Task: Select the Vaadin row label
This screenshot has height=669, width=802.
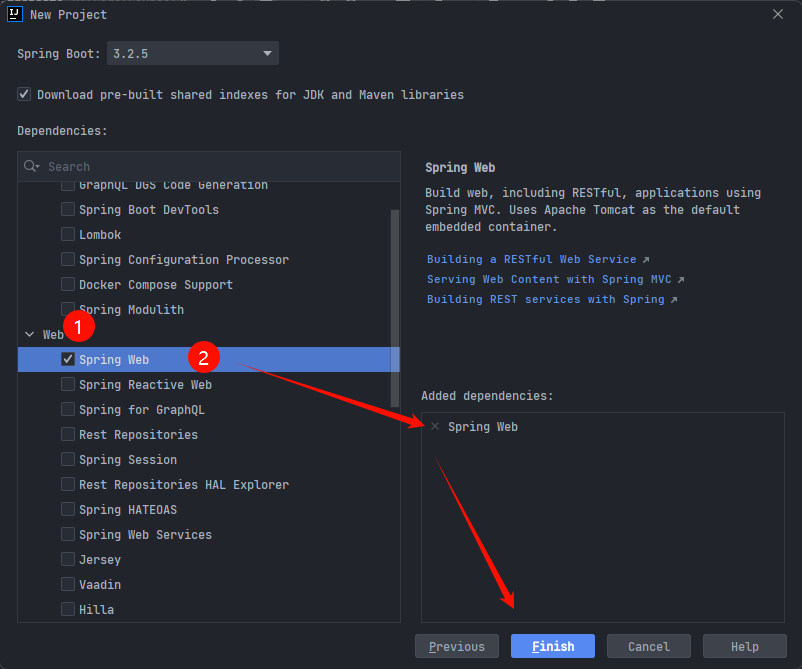Action: tap(100, 585)
